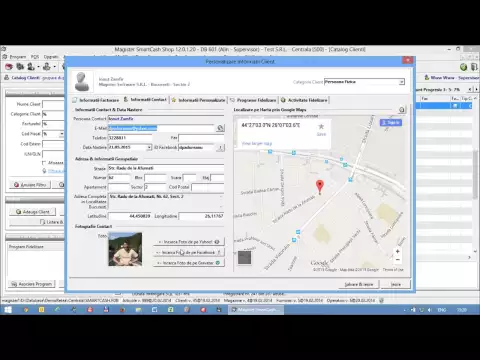Click the Sign in button on the map
The width and height of the screenshot is (480, 360).
click(391, 123)
